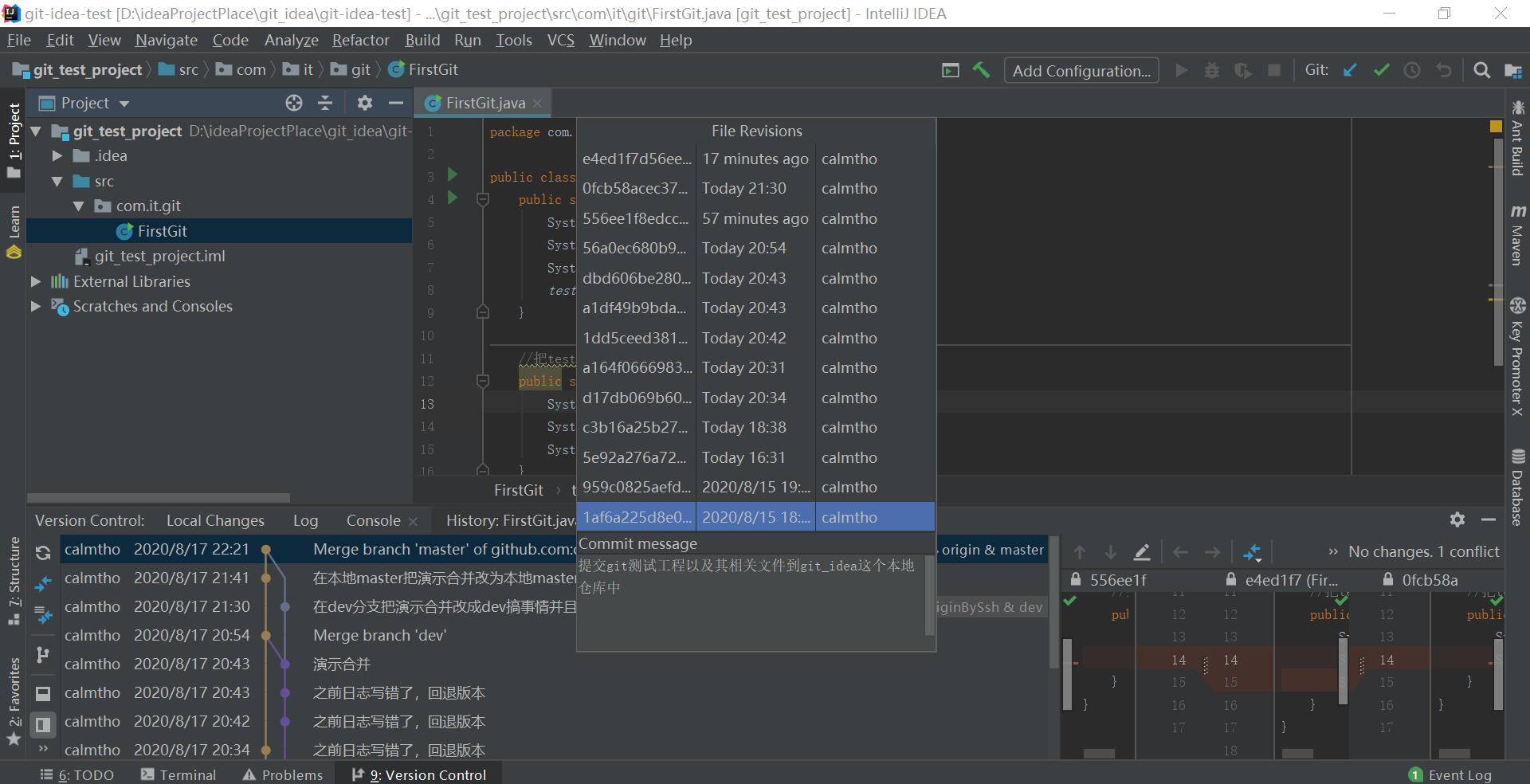Viewport: 1530px width, 784px height.
Task: Open Git Show History clock icon
Action: tap(1412, 70)
